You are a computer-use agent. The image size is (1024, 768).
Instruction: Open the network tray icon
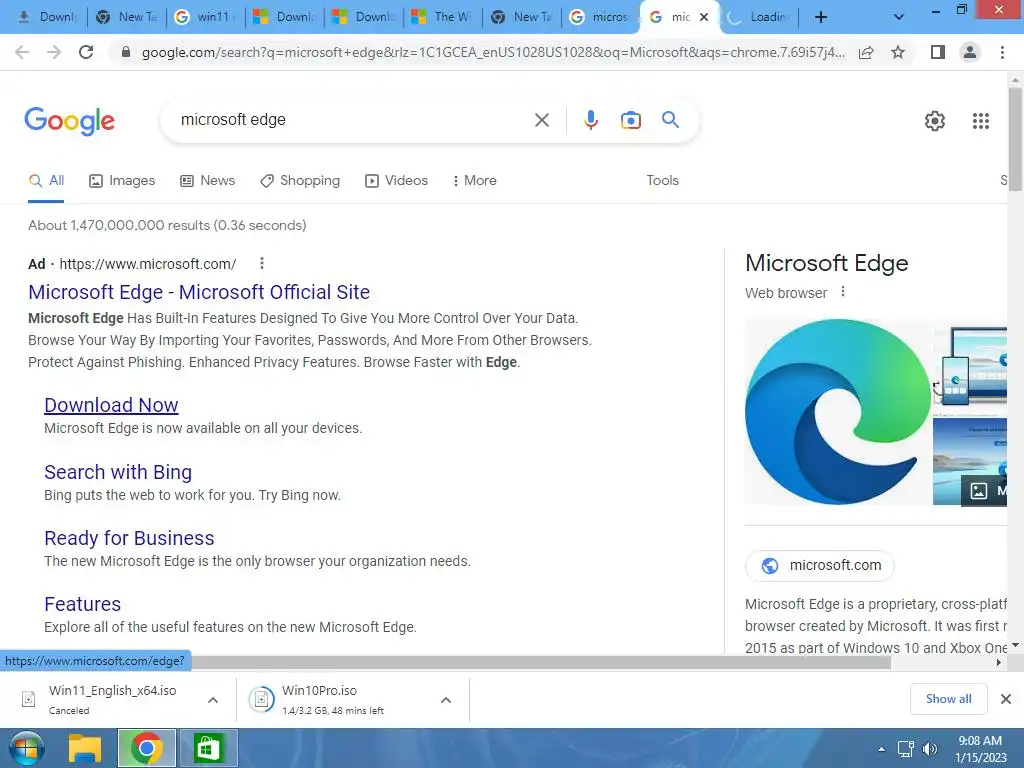pos(905,749)
